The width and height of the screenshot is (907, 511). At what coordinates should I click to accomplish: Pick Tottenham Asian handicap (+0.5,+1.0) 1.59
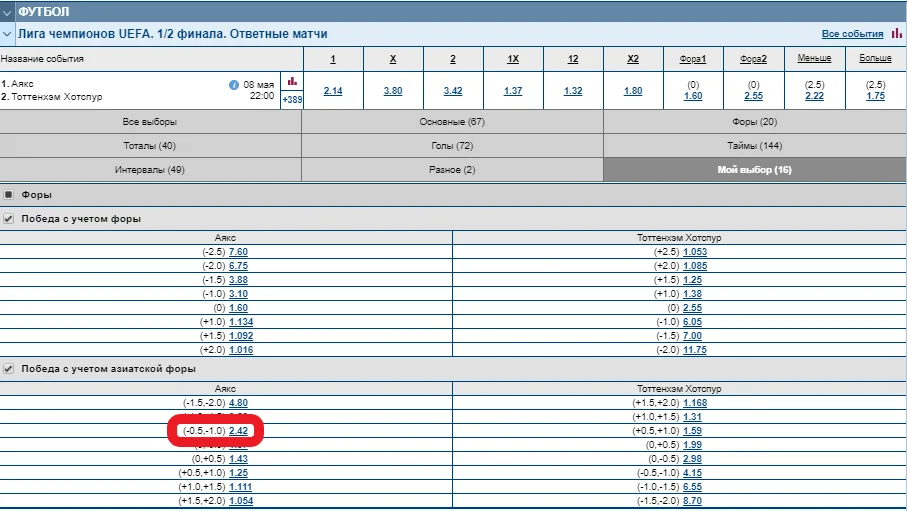(692, 431)
